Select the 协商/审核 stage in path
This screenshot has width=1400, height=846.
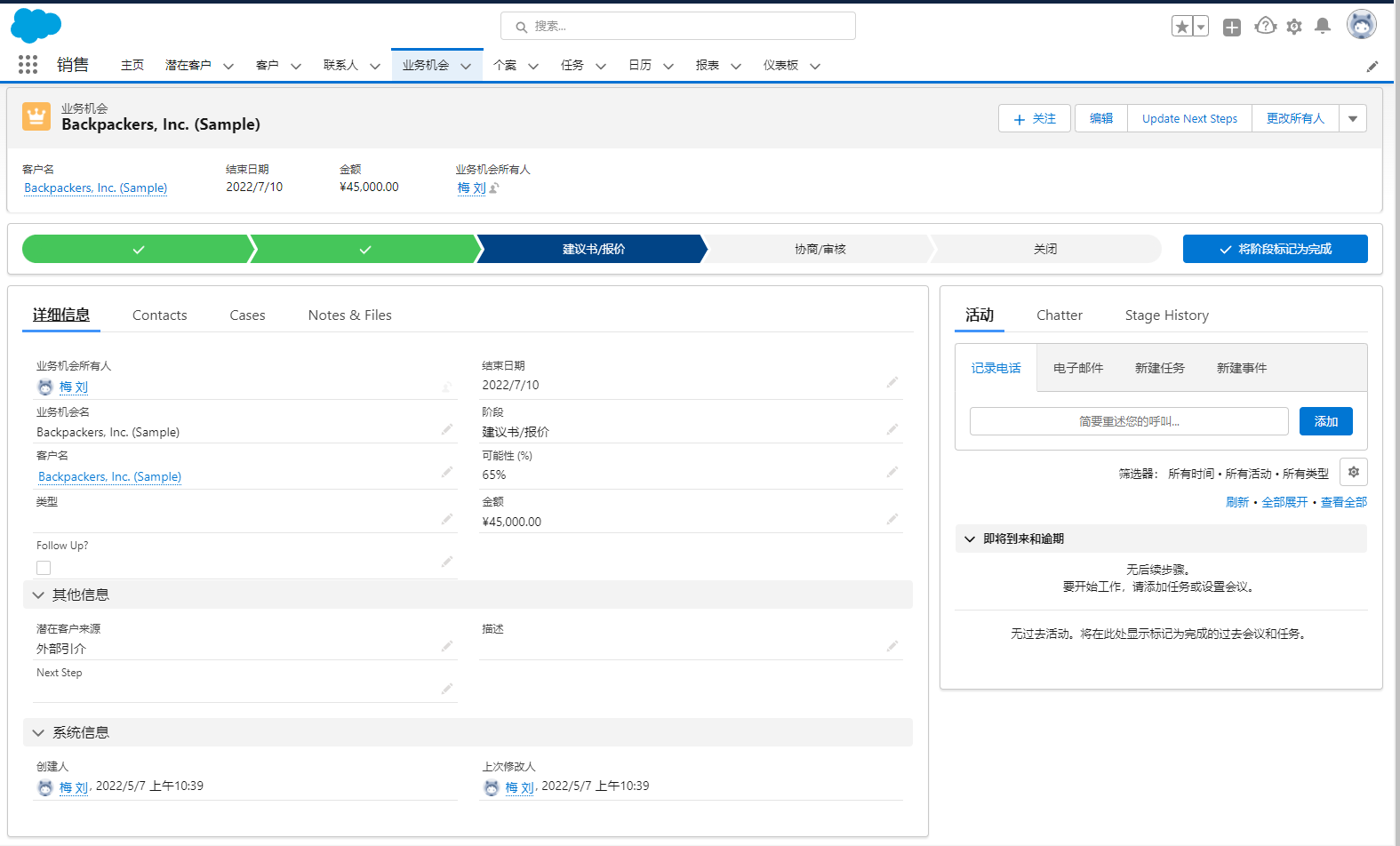(820, 249)
